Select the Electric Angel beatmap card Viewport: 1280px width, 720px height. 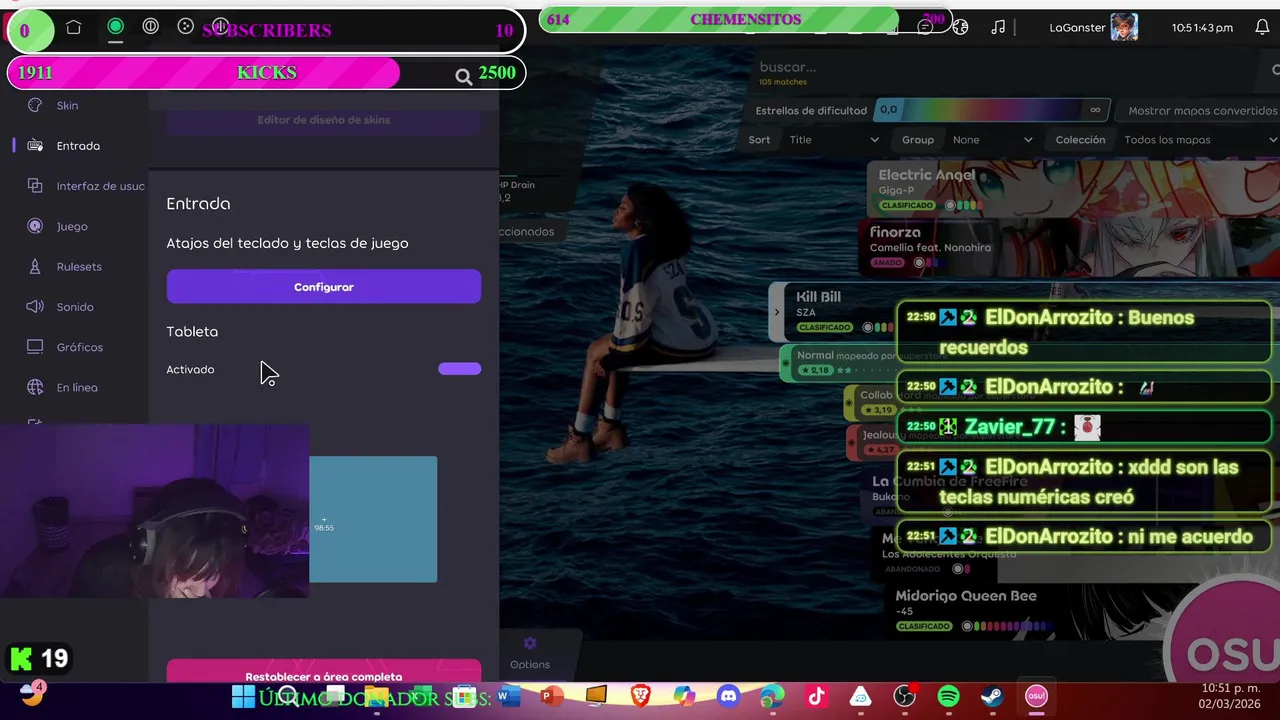[x=1073, y=189]
